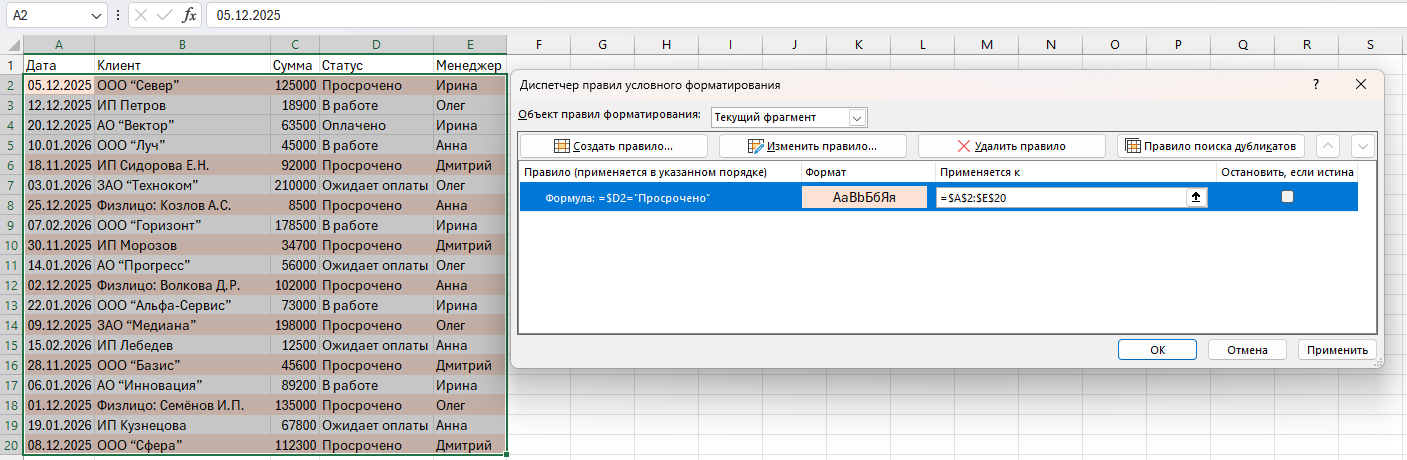Click amount cell 112300
The height and width of the screenshot is (460, 1407).
pyautogui.click(x=295, y=445)
